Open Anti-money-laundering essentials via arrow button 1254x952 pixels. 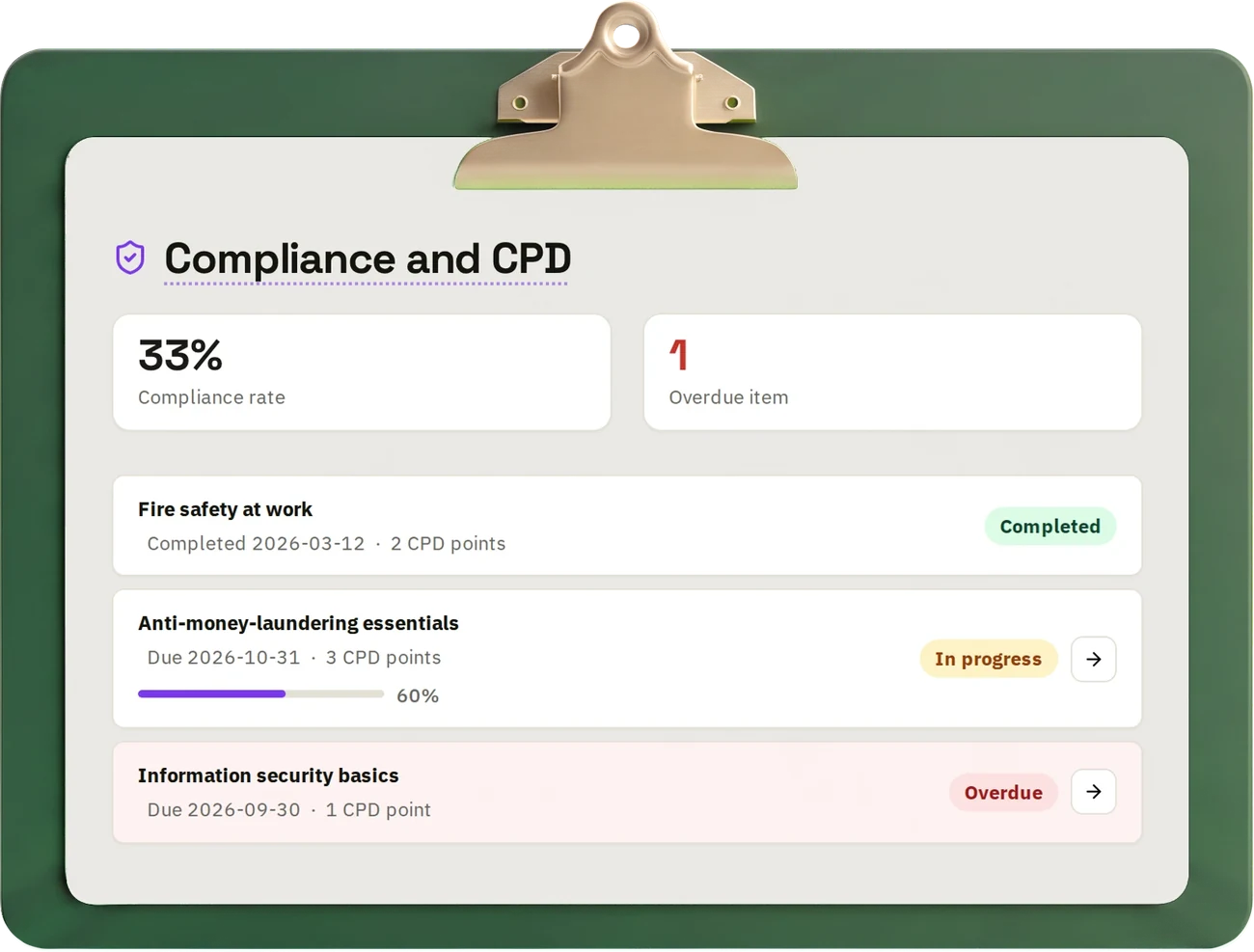point(1093,659)
